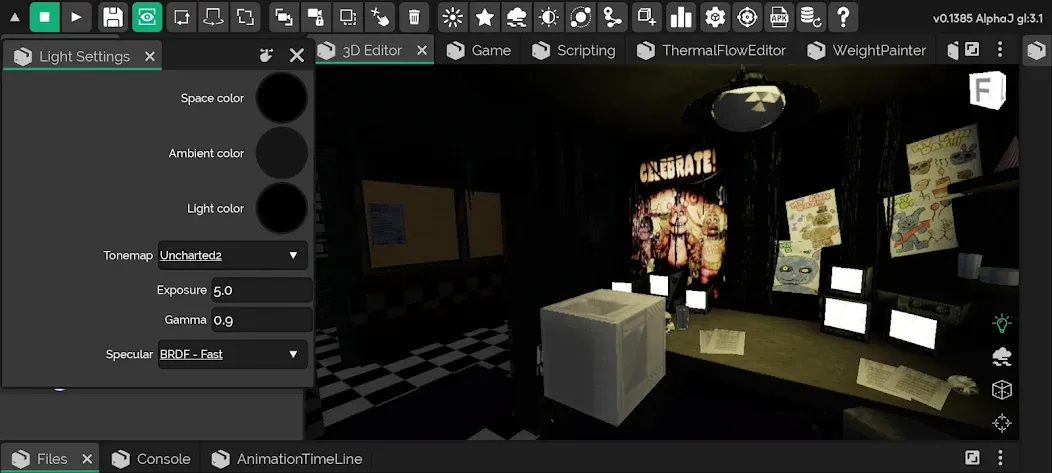Image resolution: width=1052 pixels, height=473 pixels.
Task: Open the Console tab
Action: (x=152, y=459)
